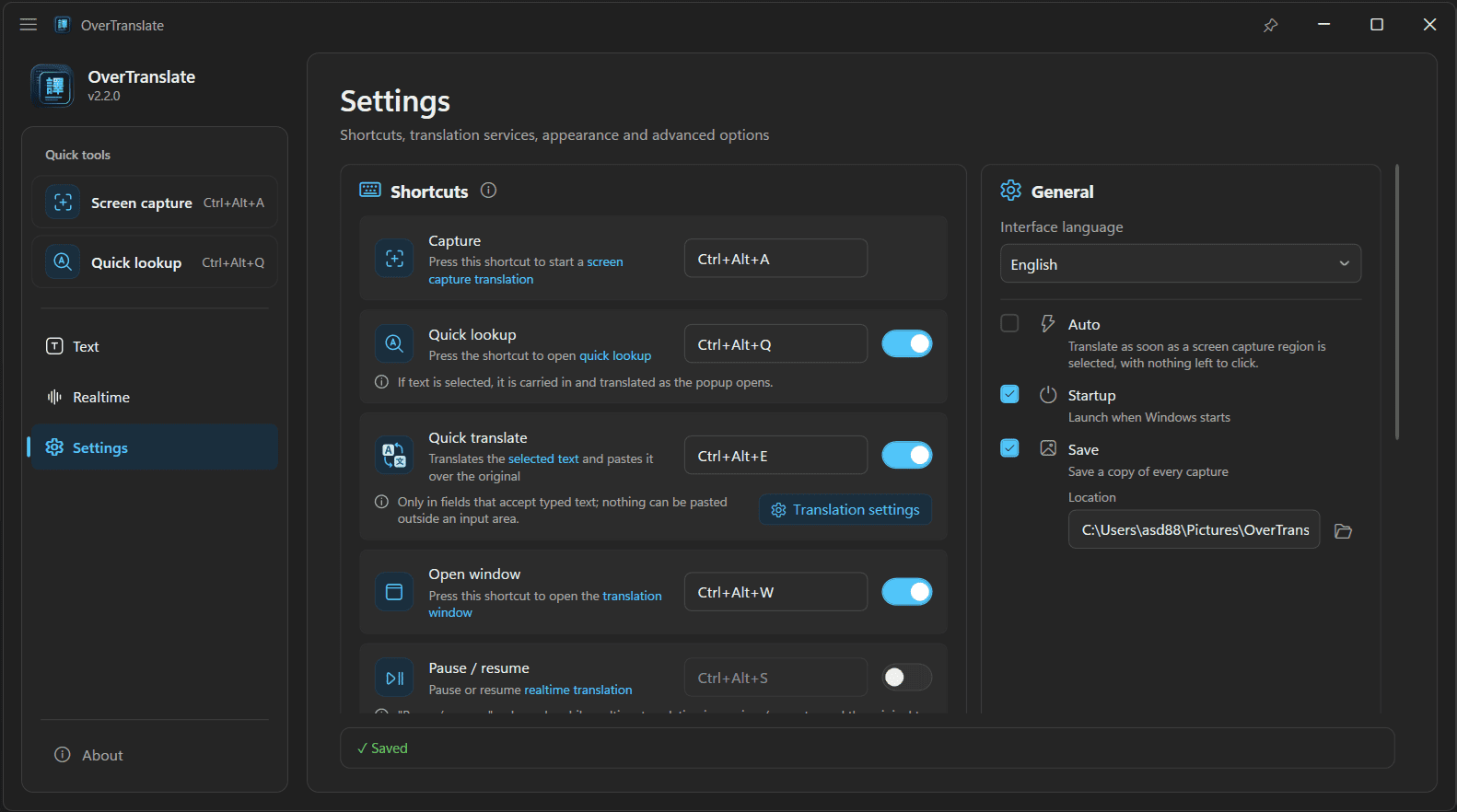Follow the realtime translation link
The image size is (1457, 812).
(x=578, y=690)
